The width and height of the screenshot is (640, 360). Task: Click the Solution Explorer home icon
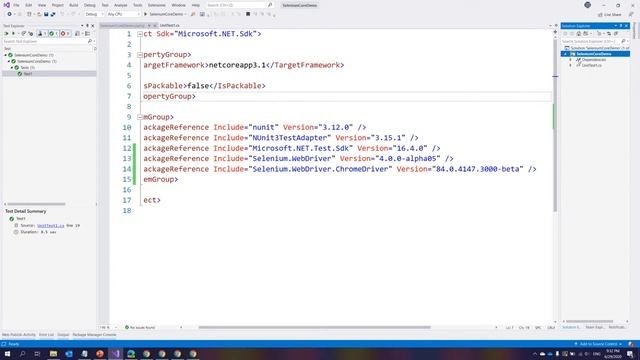point(578,33)
